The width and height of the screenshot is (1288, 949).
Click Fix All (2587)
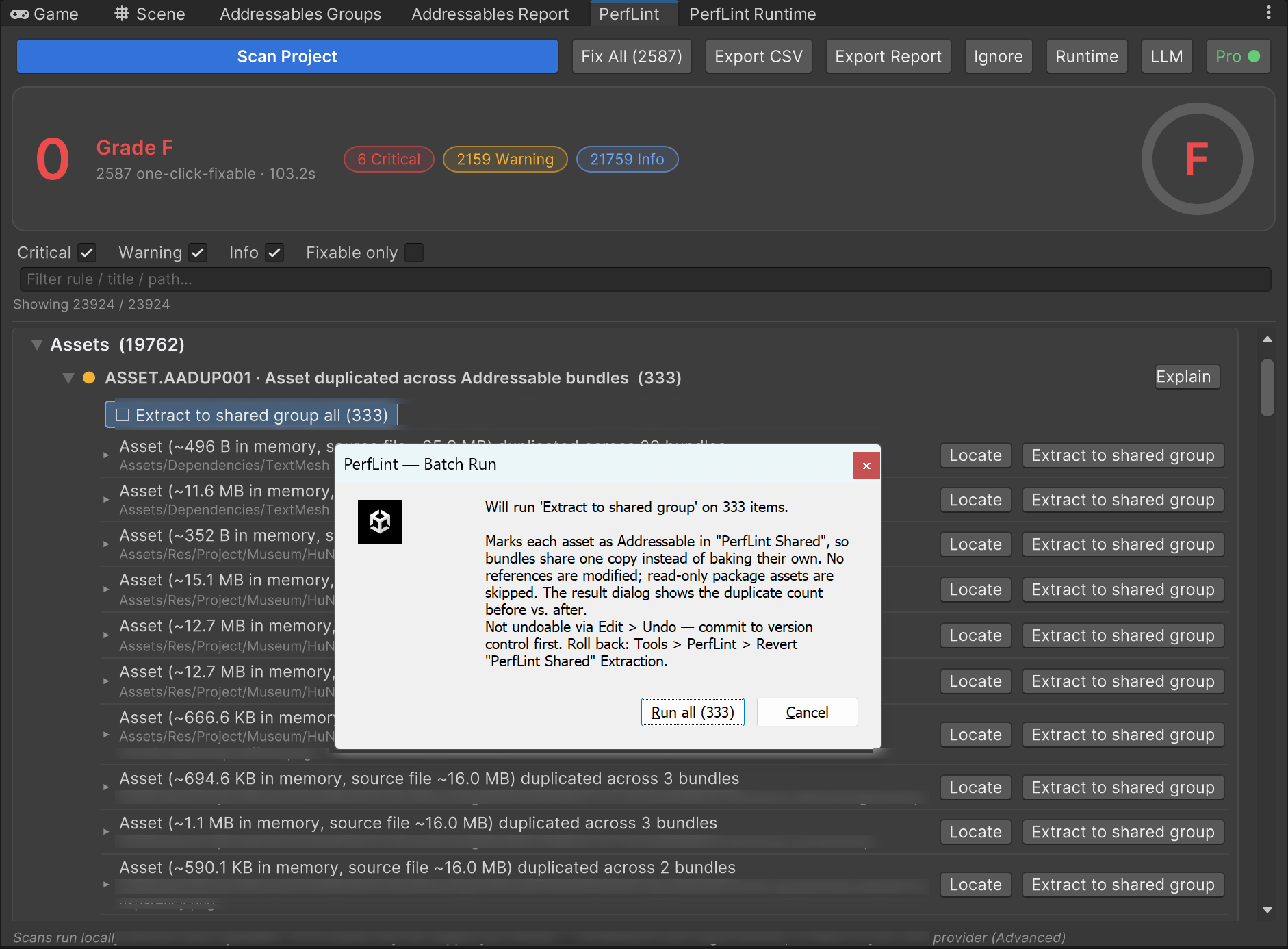[632, 56]
